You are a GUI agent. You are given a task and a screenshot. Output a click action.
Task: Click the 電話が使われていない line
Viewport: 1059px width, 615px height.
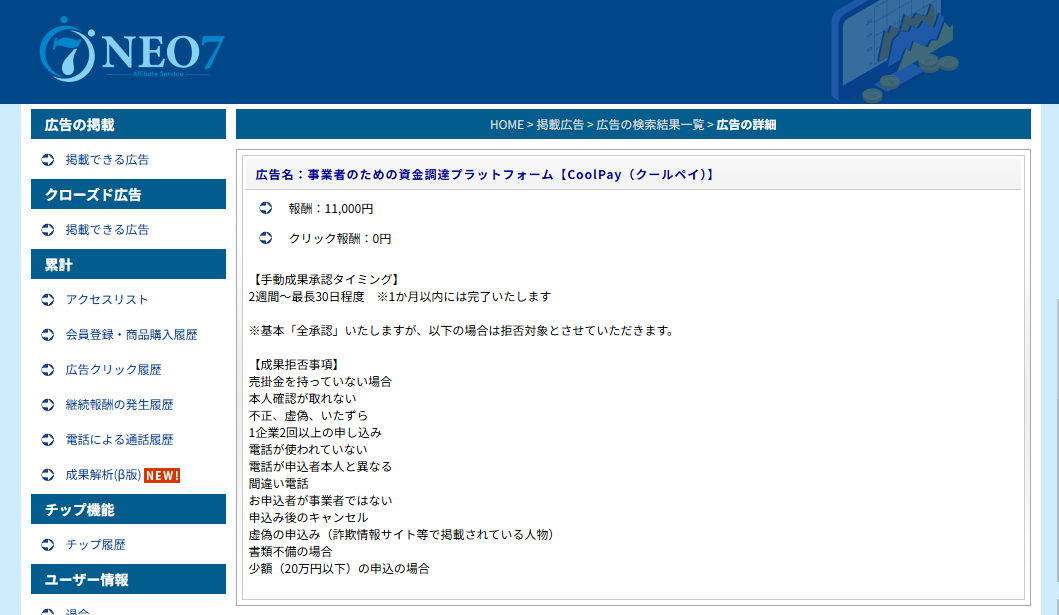click(308, 450)
